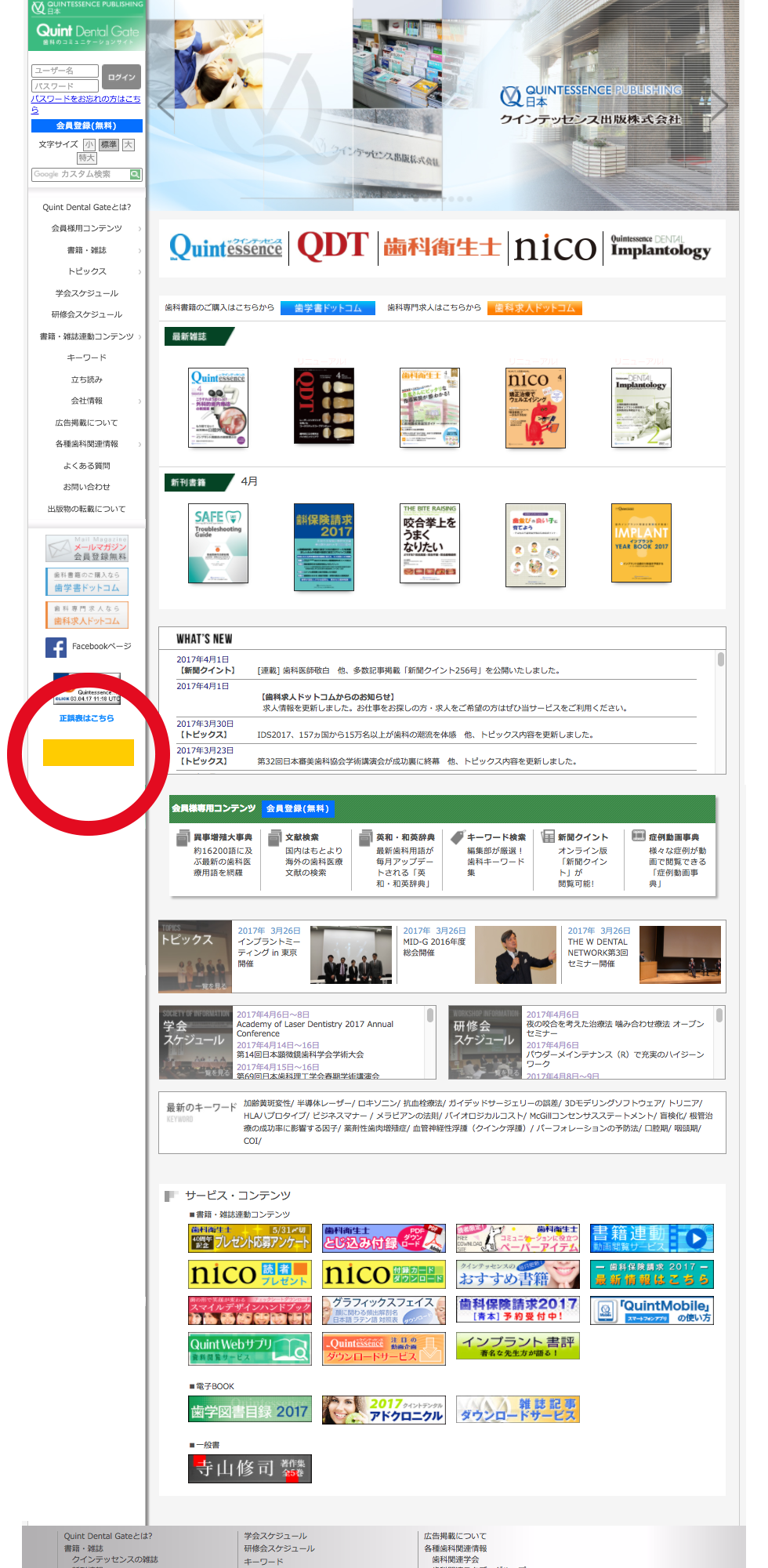Screen dimensions: 768x1568
Task: Click the Quint Dental Gate site logo
Action: pyautogui.click(x=87, y=33)
